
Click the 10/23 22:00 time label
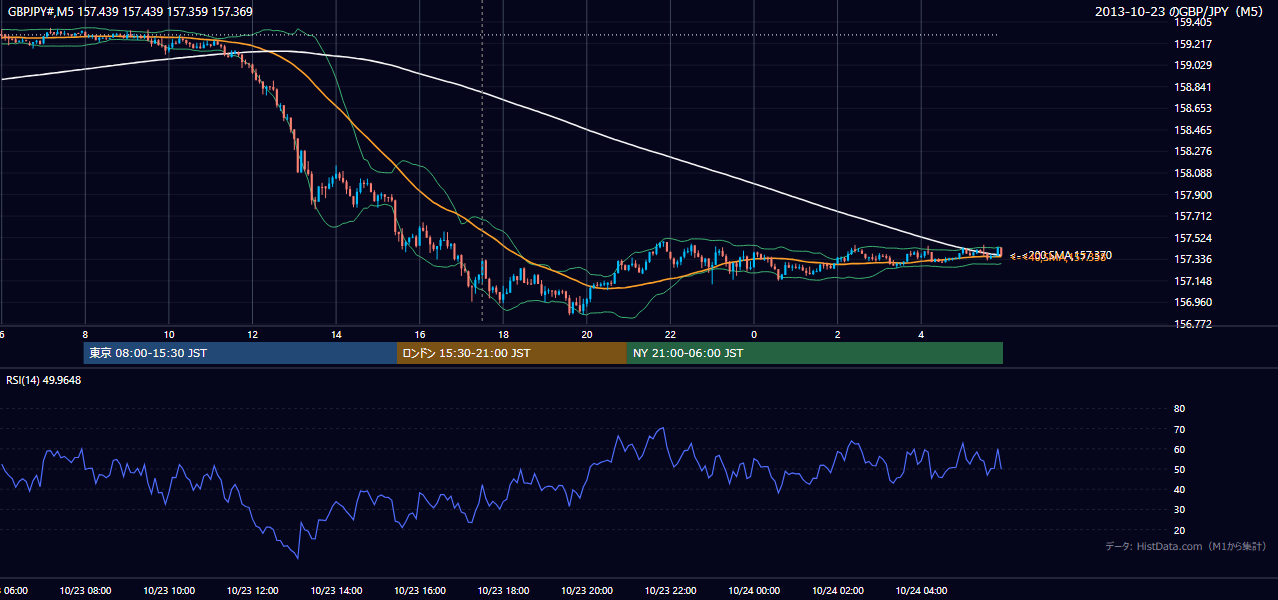pyautogui.click(x=671, y=591)
